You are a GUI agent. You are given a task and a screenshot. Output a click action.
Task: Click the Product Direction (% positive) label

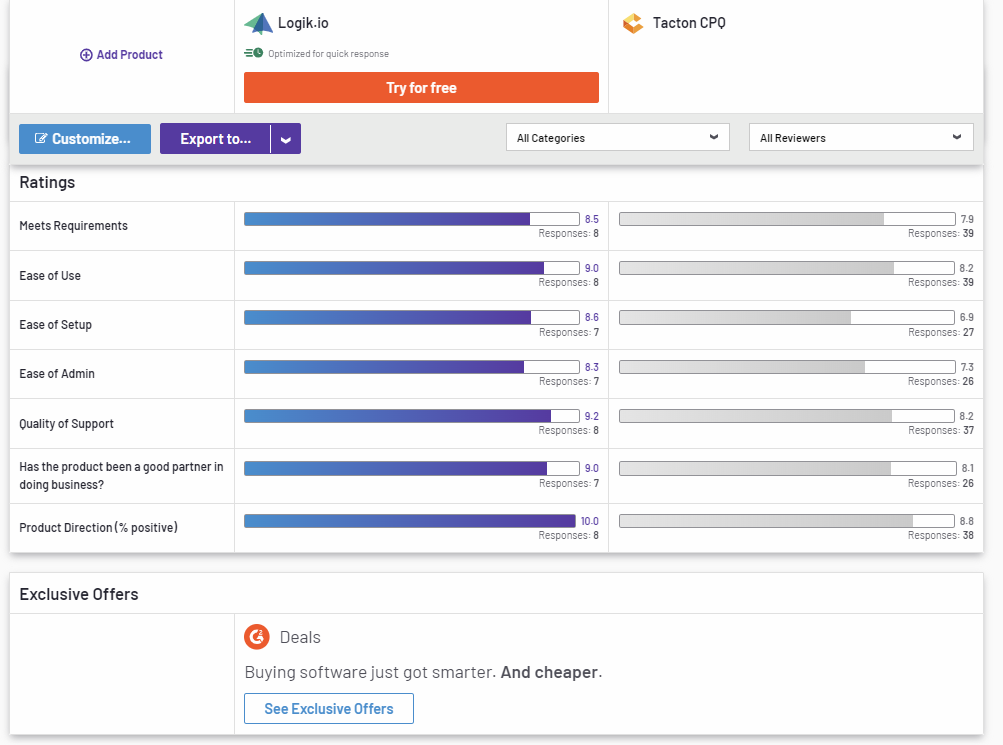click(99, 528)
